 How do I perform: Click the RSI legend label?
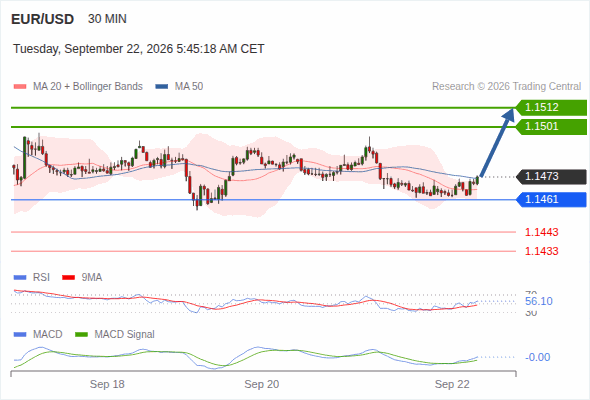tap(41, 278)
